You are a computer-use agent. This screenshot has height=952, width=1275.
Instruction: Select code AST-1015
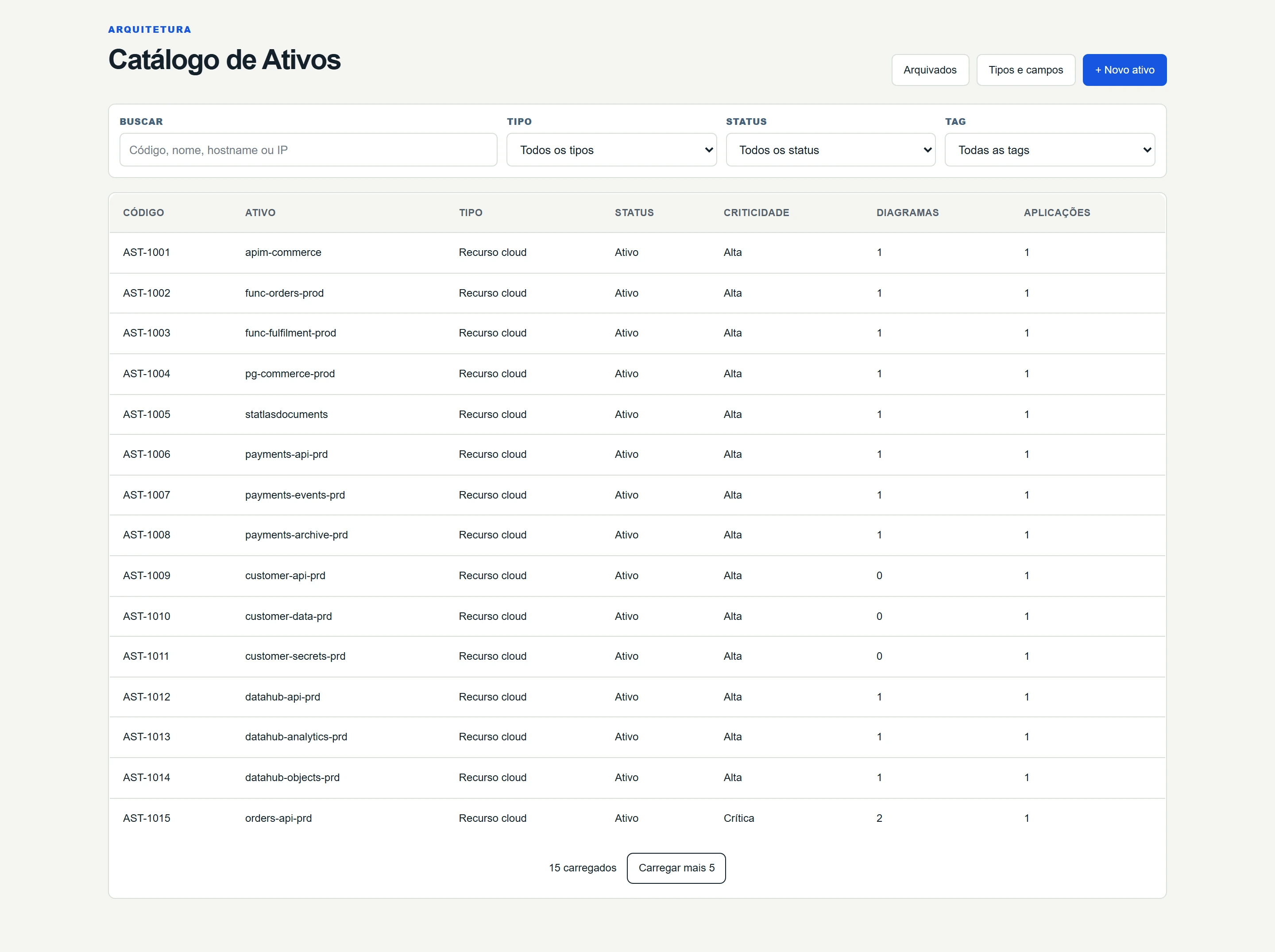(x=147, y=818)
